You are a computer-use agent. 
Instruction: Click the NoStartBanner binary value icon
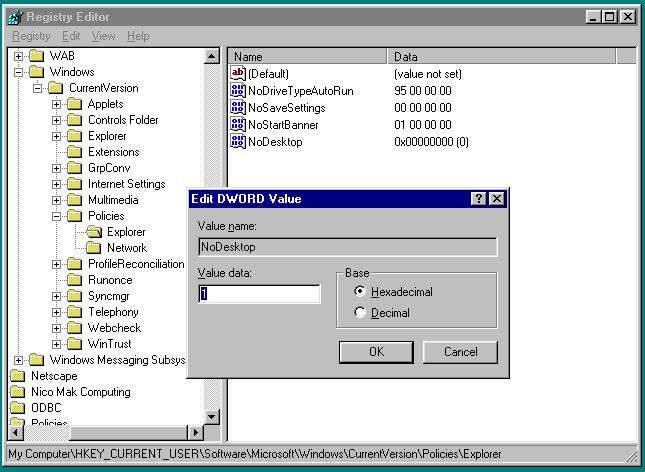point(238,124)
